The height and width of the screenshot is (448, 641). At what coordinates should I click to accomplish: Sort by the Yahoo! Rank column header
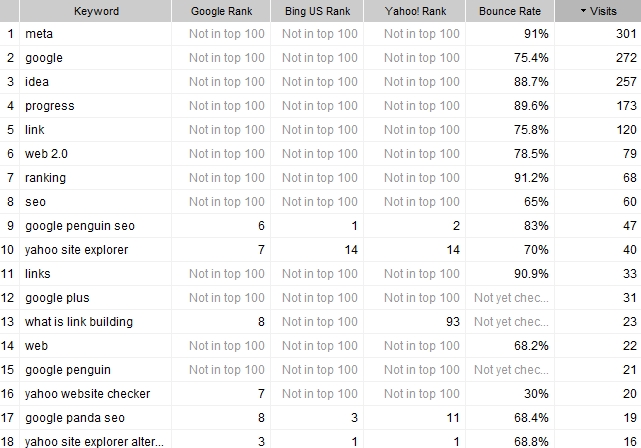click(x=415, y=11)
